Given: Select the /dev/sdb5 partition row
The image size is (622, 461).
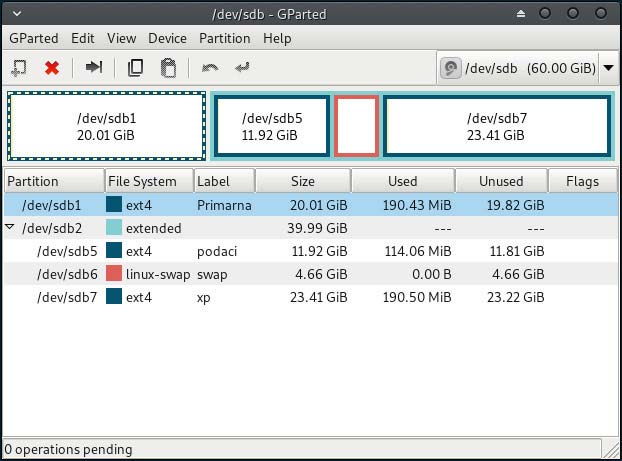Looking at the screenshot, I should [311, 251].
